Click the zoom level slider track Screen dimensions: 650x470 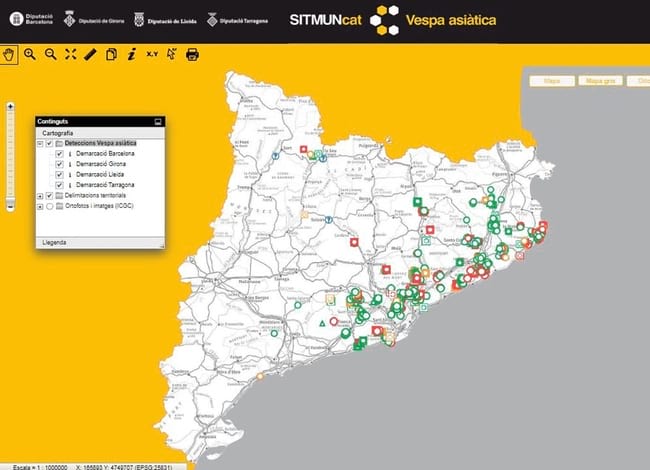10,155
